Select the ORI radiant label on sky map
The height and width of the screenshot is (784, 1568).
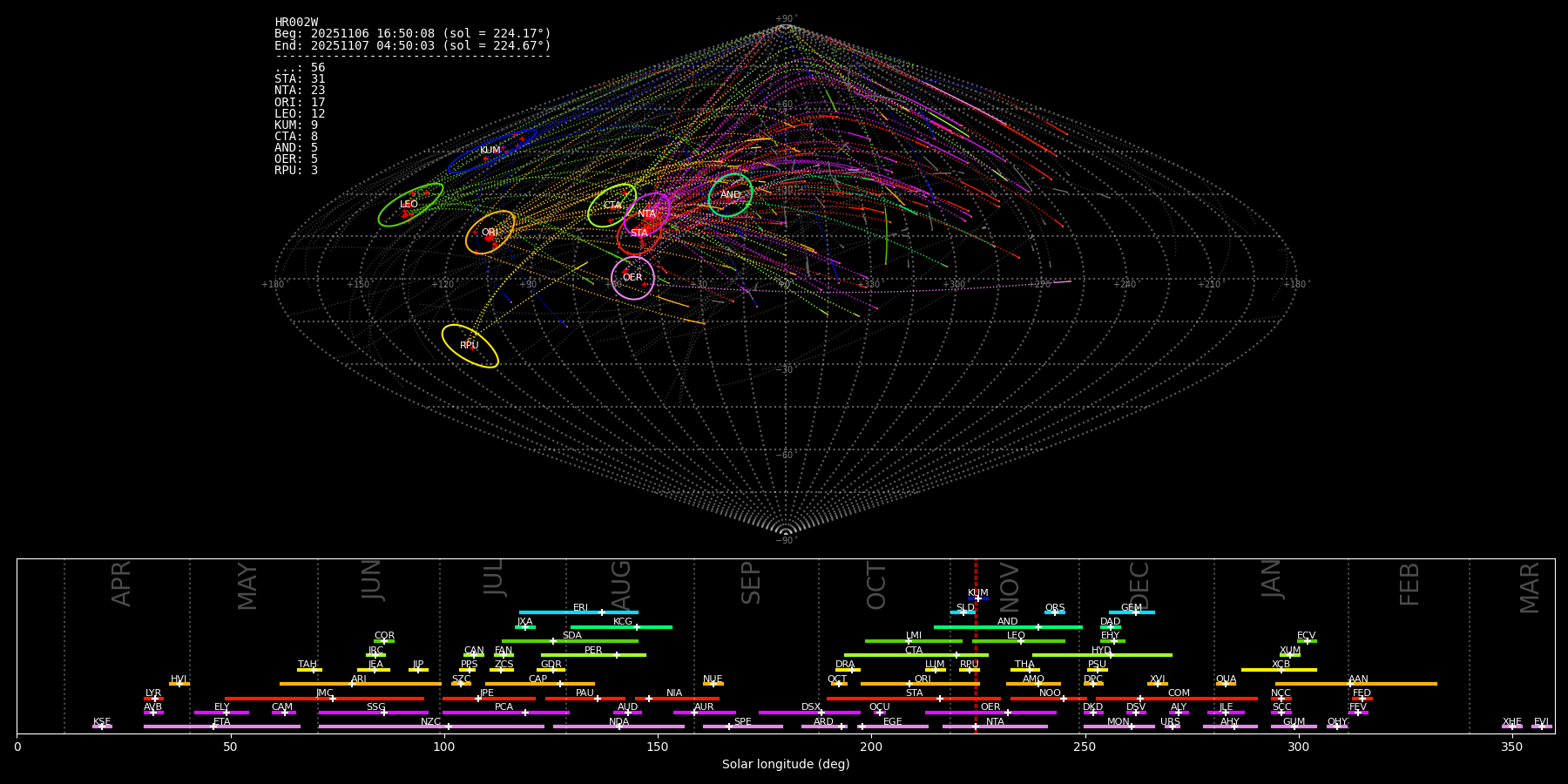[490, 233]
